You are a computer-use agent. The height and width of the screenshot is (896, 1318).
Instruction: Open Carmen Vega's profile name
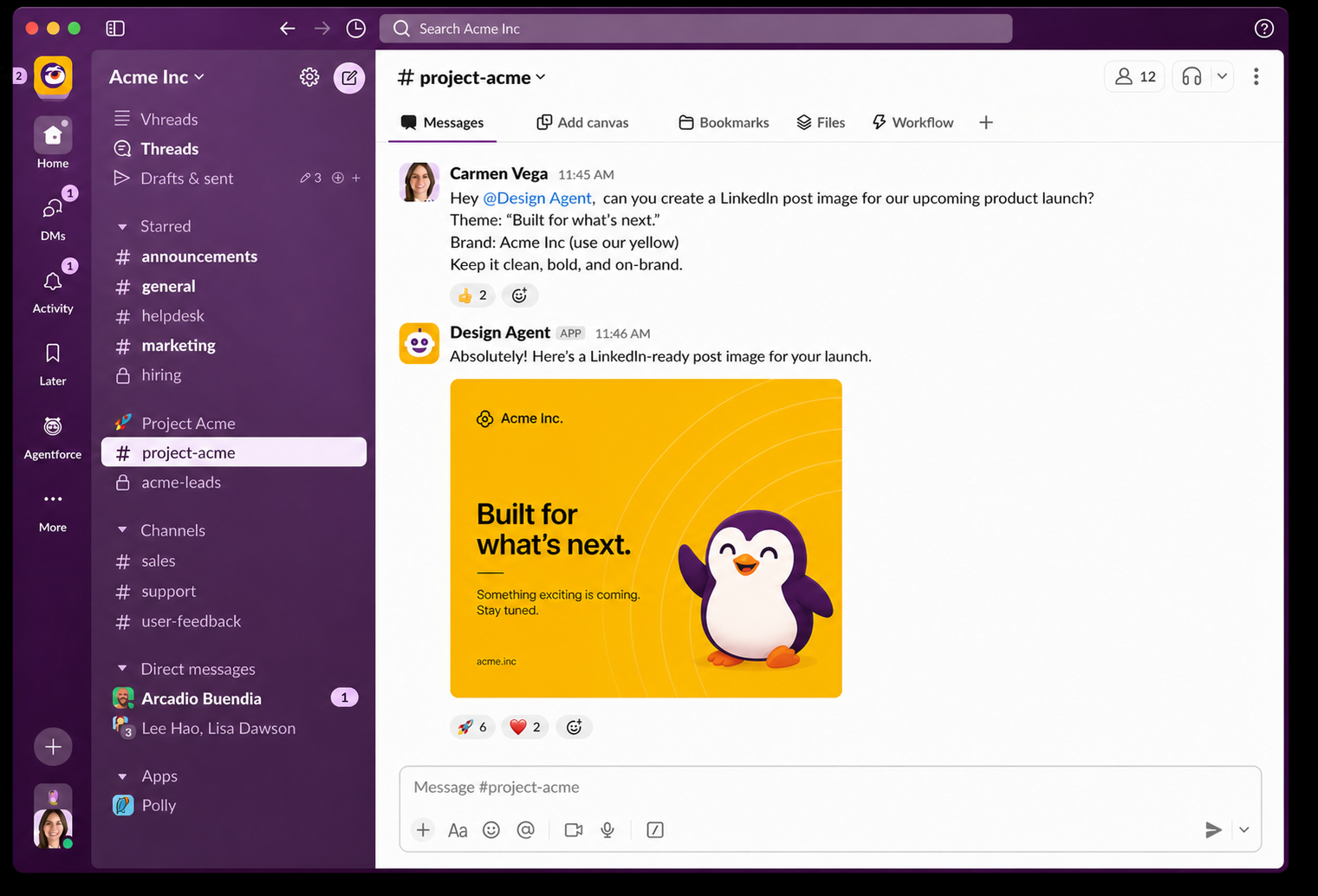click(499, 174)
